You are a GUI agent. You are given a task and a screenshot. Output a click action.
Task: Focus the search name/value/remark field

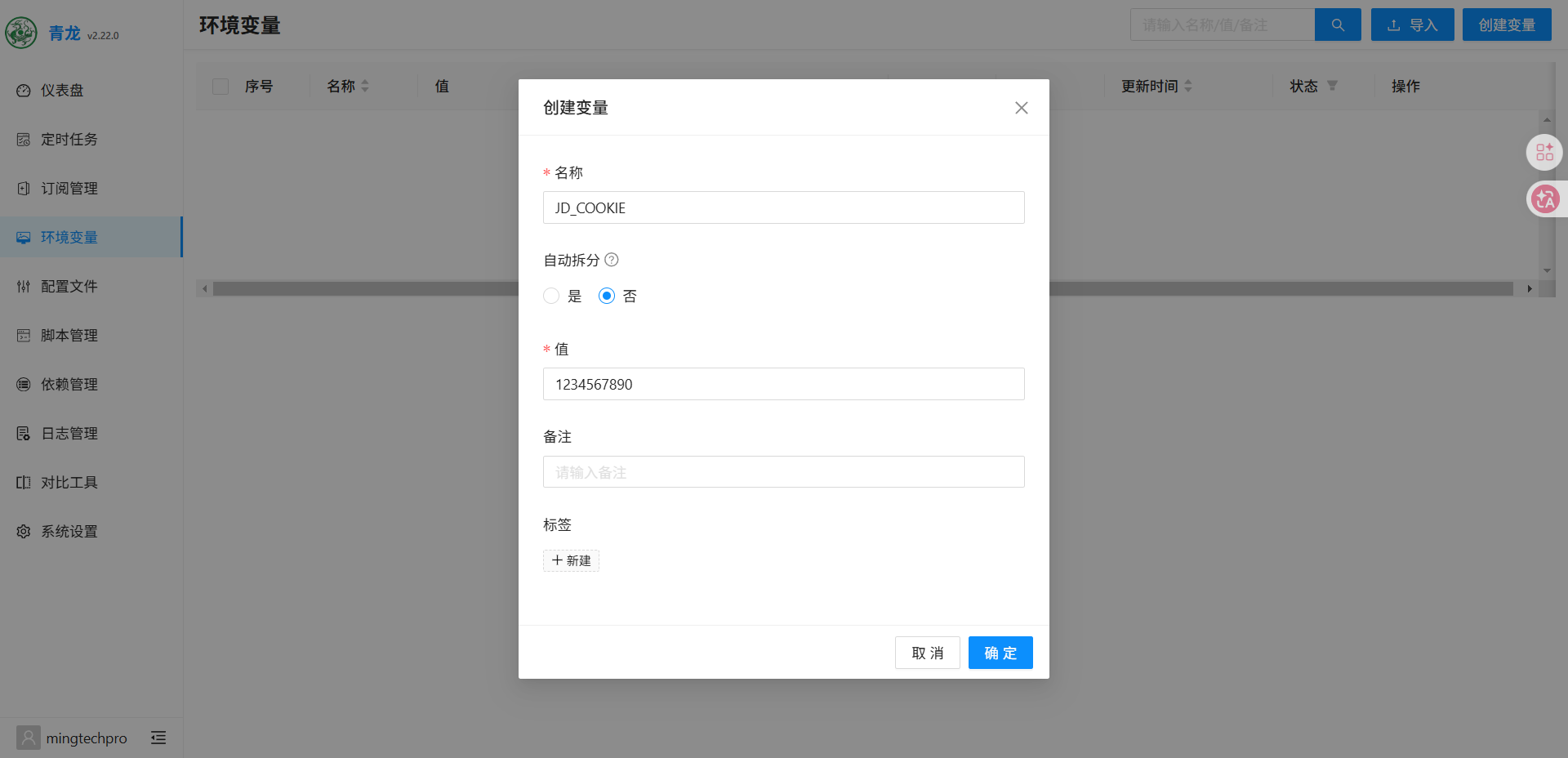pyautogui.click(x=1223, y=25)
